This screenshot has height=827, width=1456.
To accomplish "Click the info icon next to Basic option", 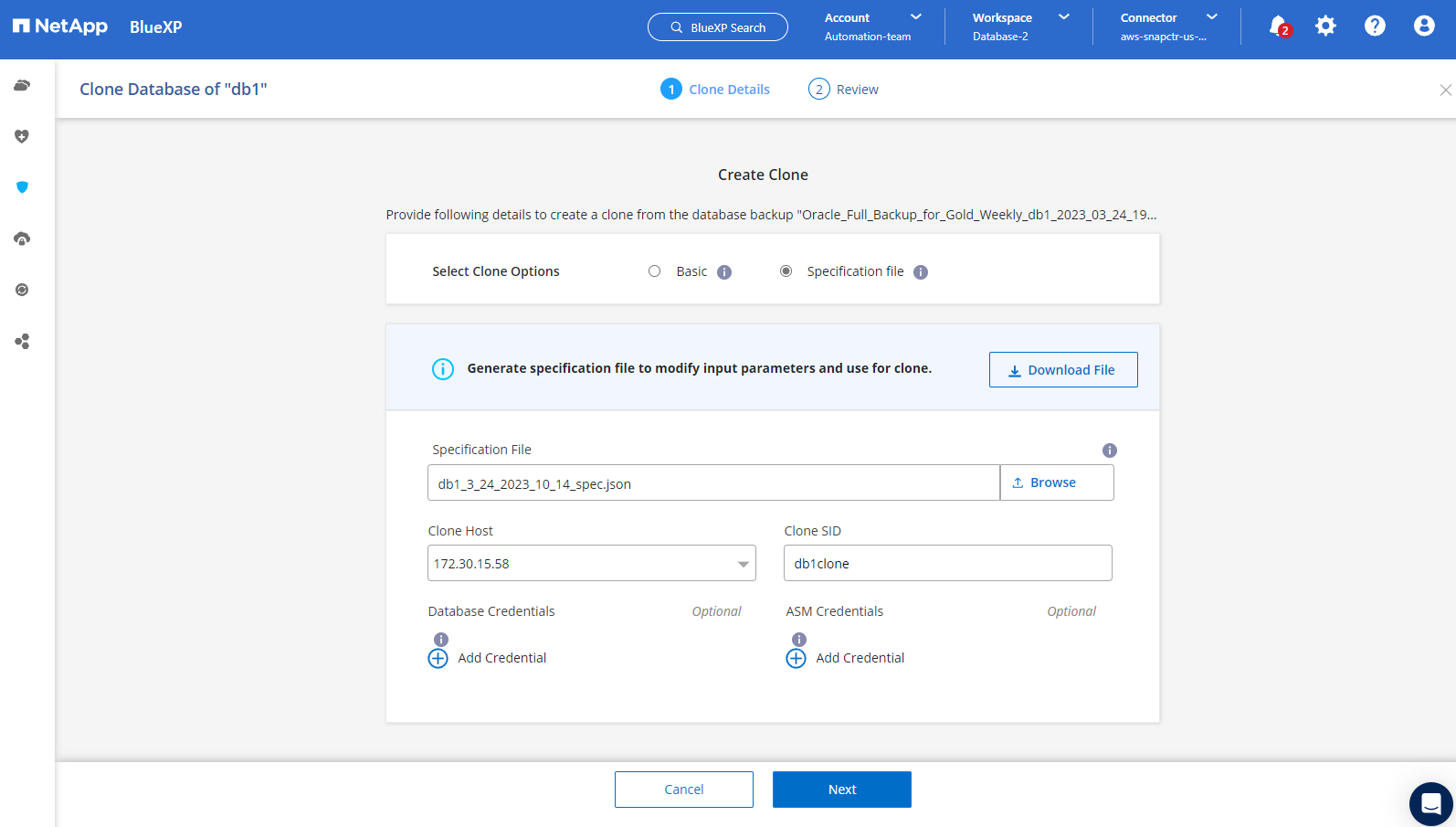I will 724,272.
